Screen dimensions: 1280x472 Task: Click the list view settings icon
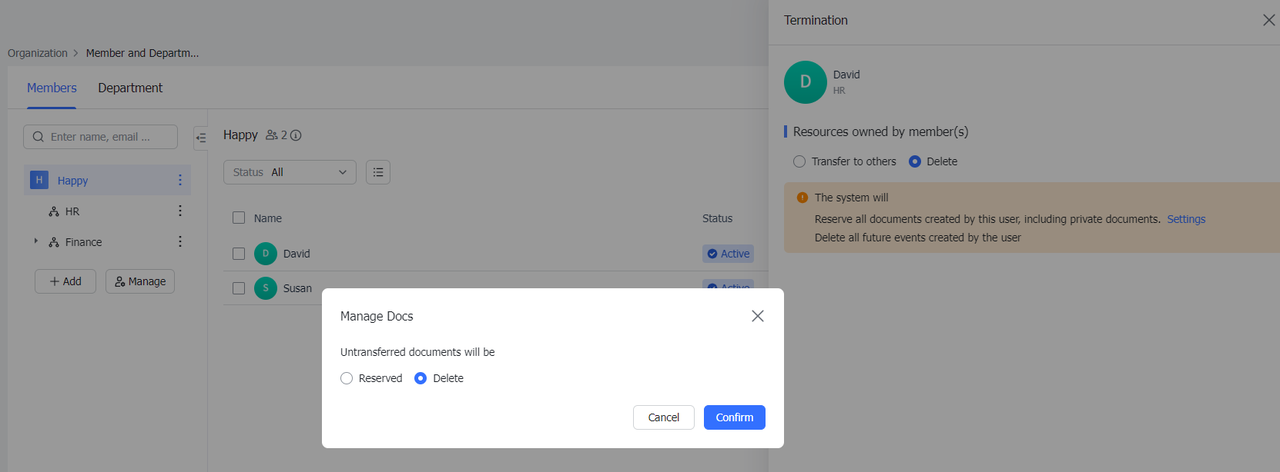[x=378, y=172]
